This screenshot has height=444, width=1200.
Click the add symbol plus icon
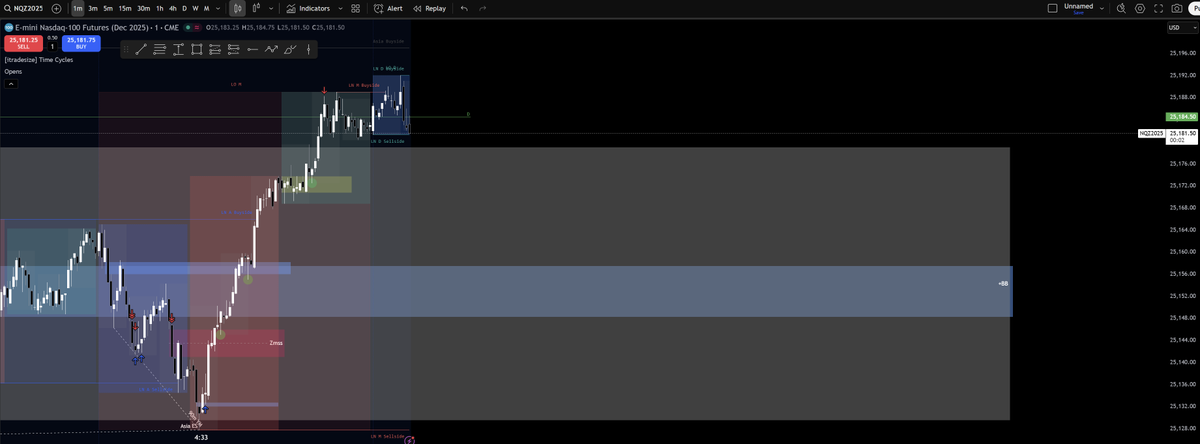(x=56, y=8)
